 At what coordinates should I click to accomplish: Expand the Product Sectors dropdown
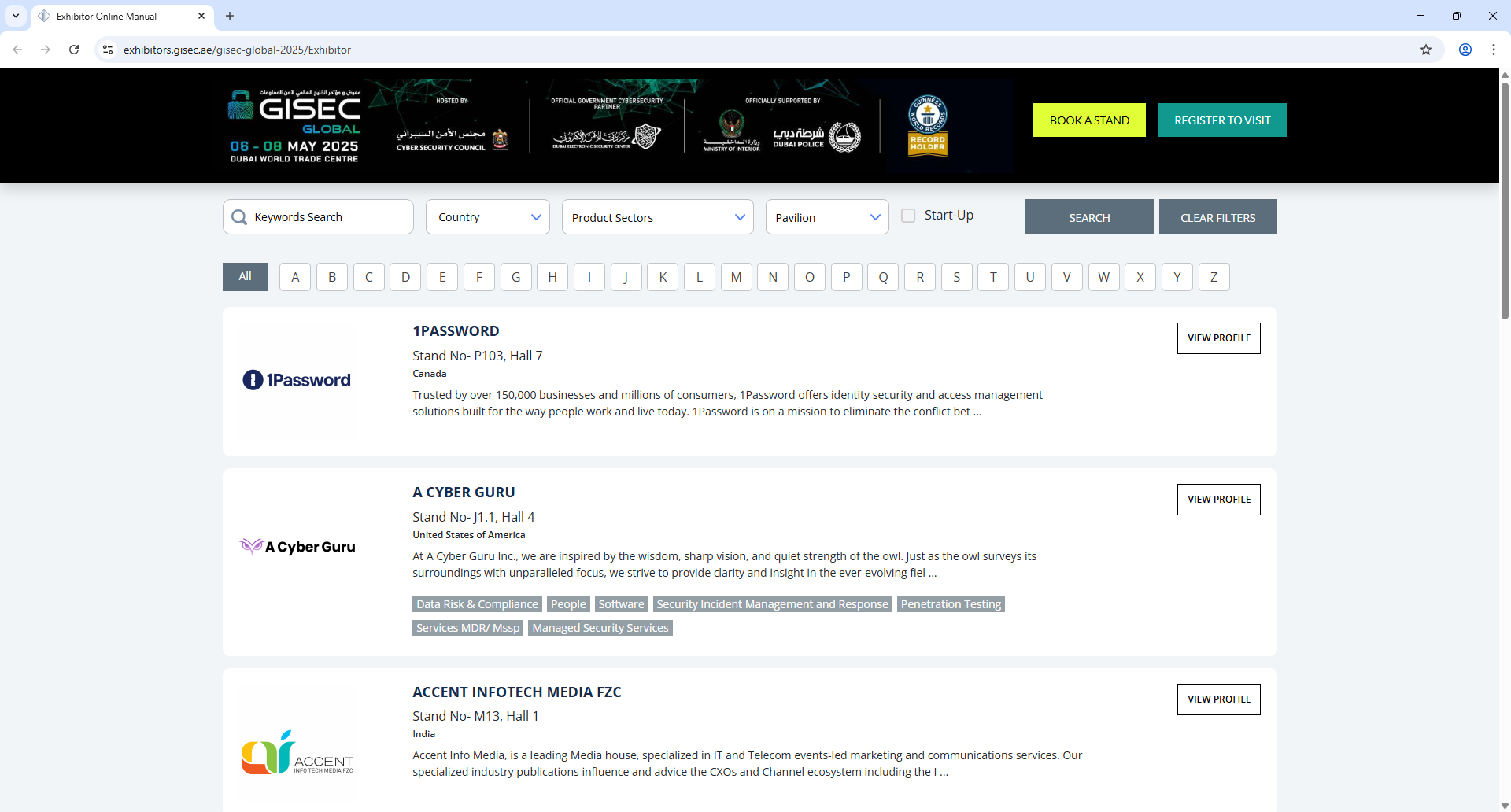tap(658, 216)
